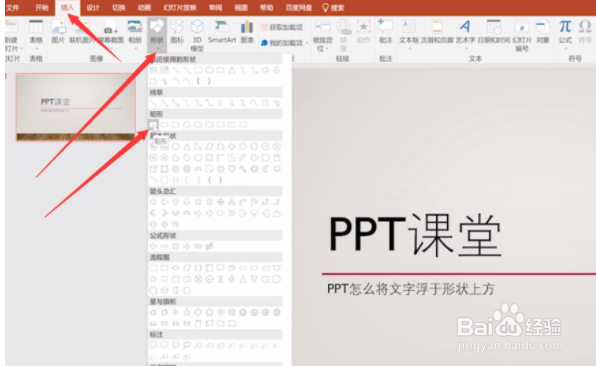Insert a 图片 from the ribbon
The image size is (596, 366).
[x=58, y=32]
